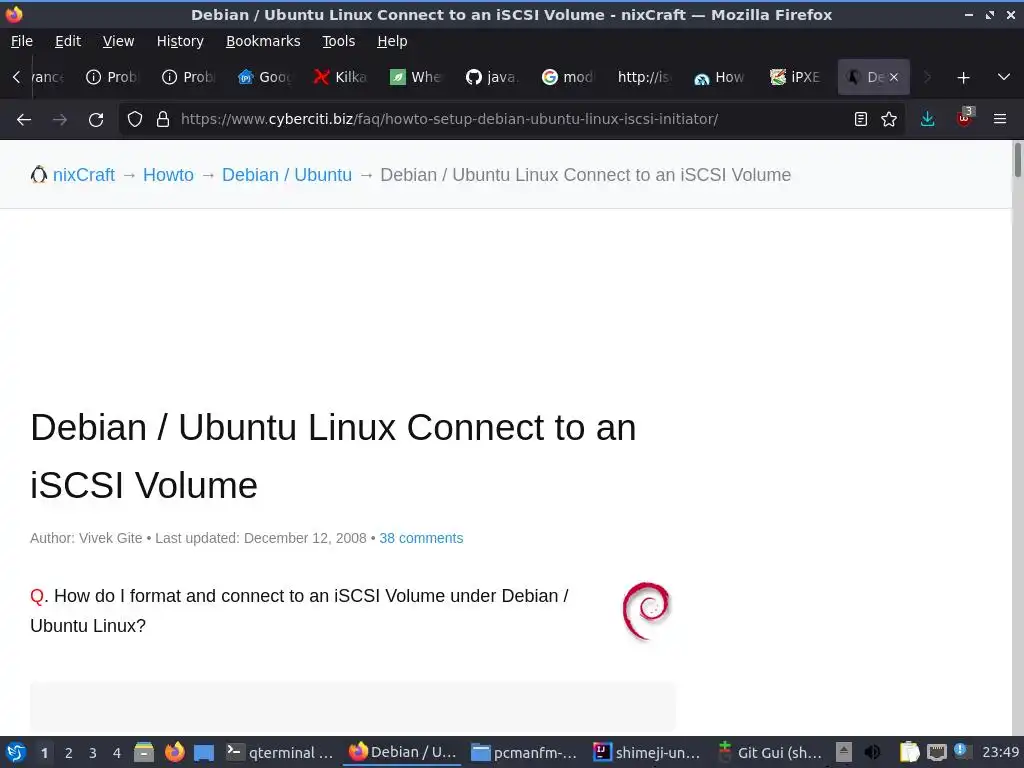Screen dimensions: 1024x768
Task: Click the Debian swirl logo image
Action: (x=646, y=611)
